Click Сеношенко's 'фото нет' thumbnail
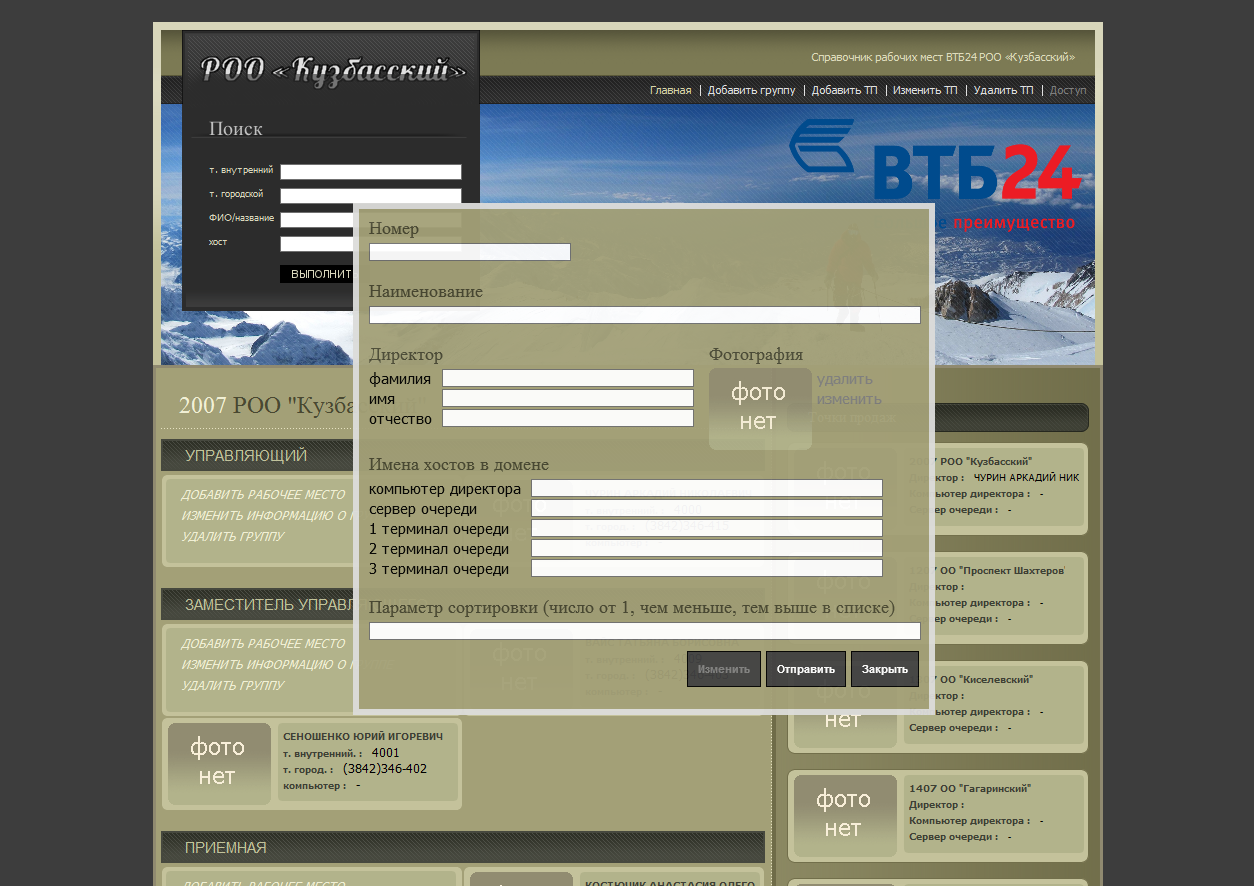This screenshot has width=1254, height=886. pos(218,763)
